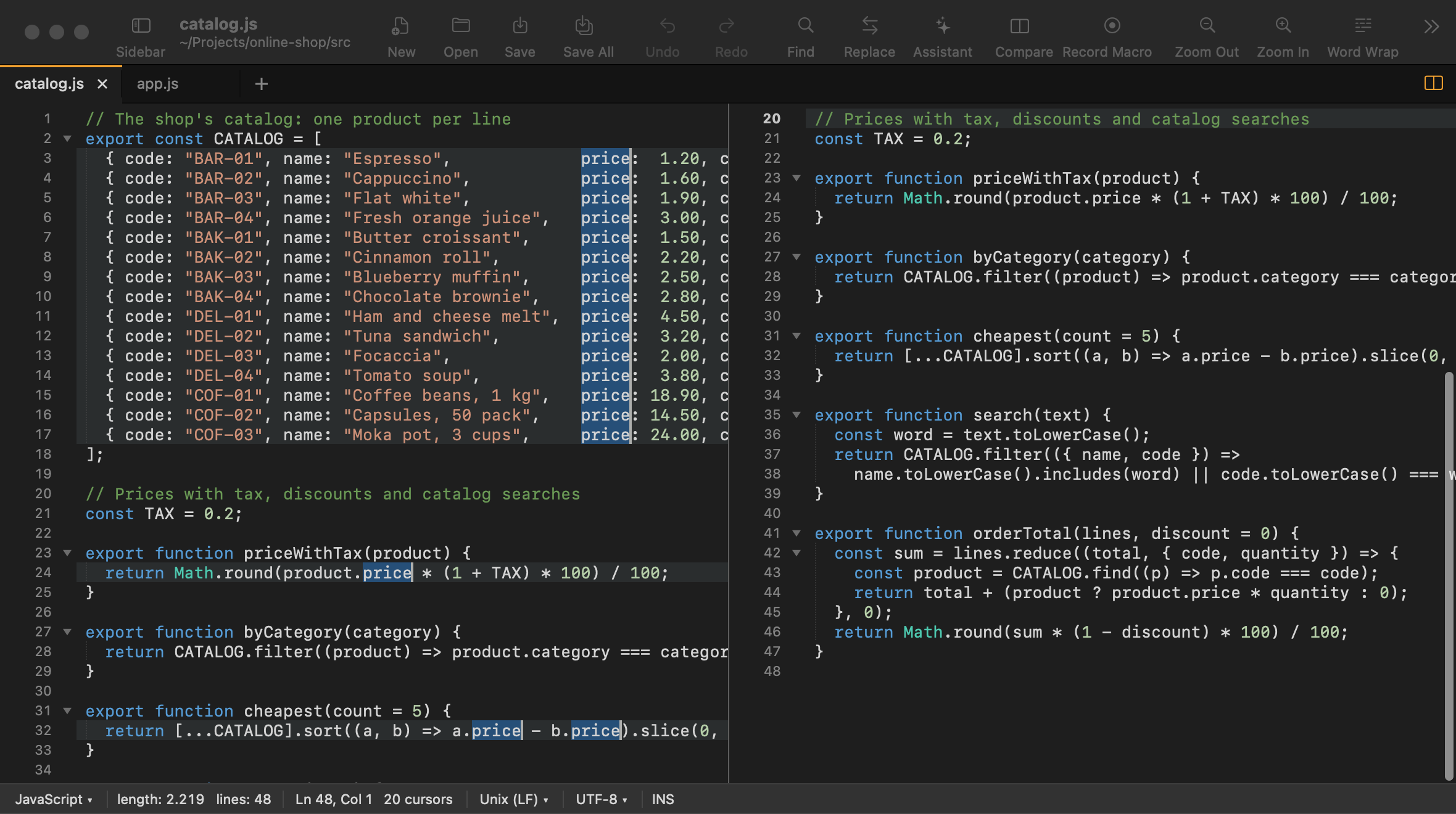
Task: Collapse the reduce callback fold at line 42
Action: [x=796, y=553]
